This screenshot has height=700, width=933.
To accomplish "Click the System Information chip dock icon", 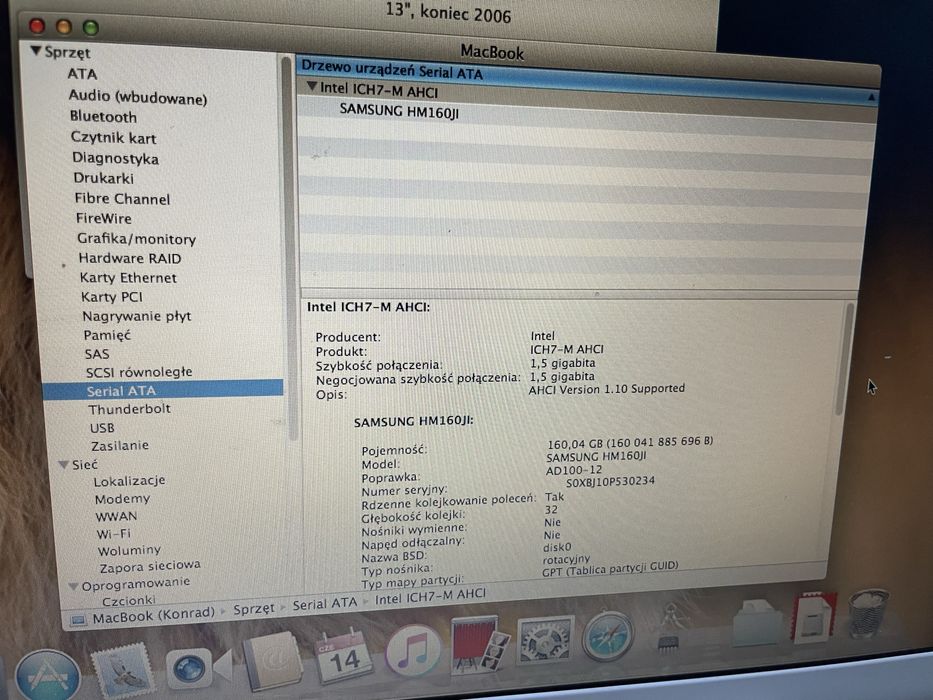I will click(670, 629).
